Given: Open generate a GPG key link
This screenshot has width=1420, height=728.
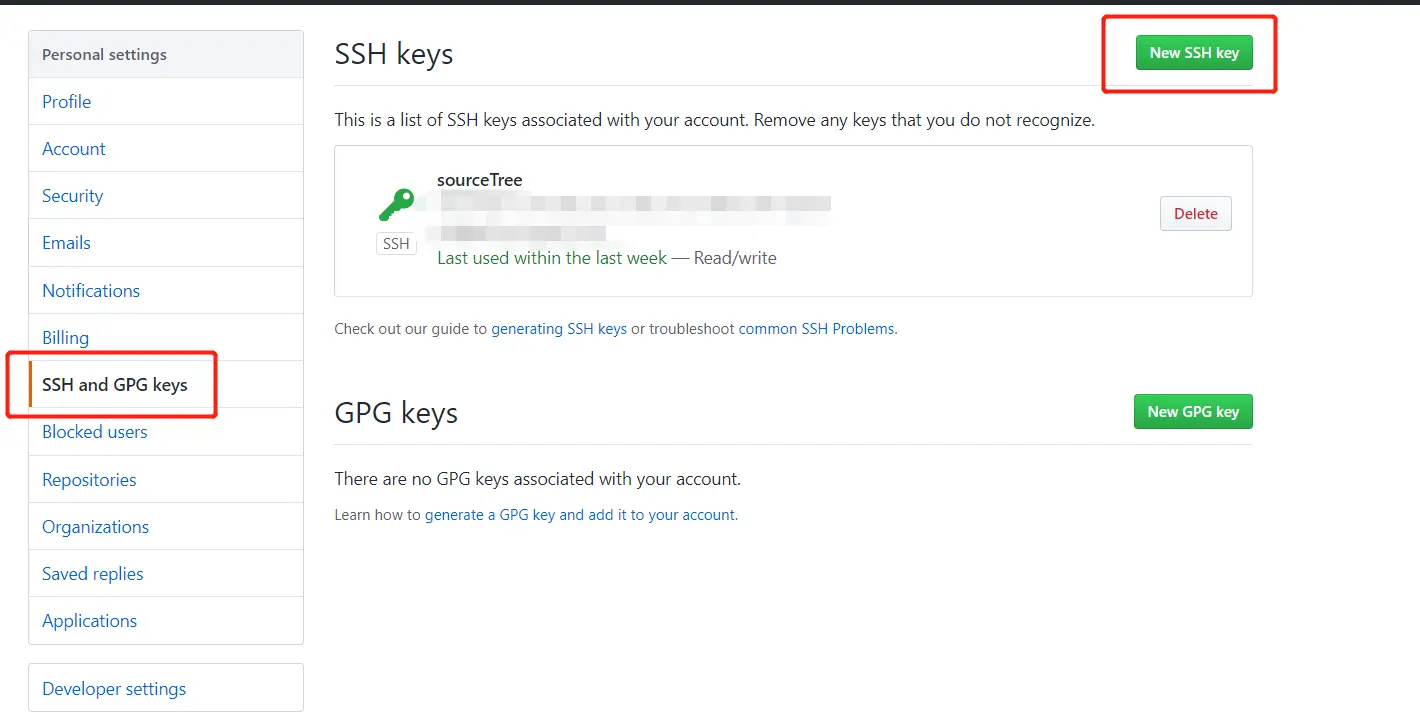Looking at the screenshot, I should pos(580,515).
